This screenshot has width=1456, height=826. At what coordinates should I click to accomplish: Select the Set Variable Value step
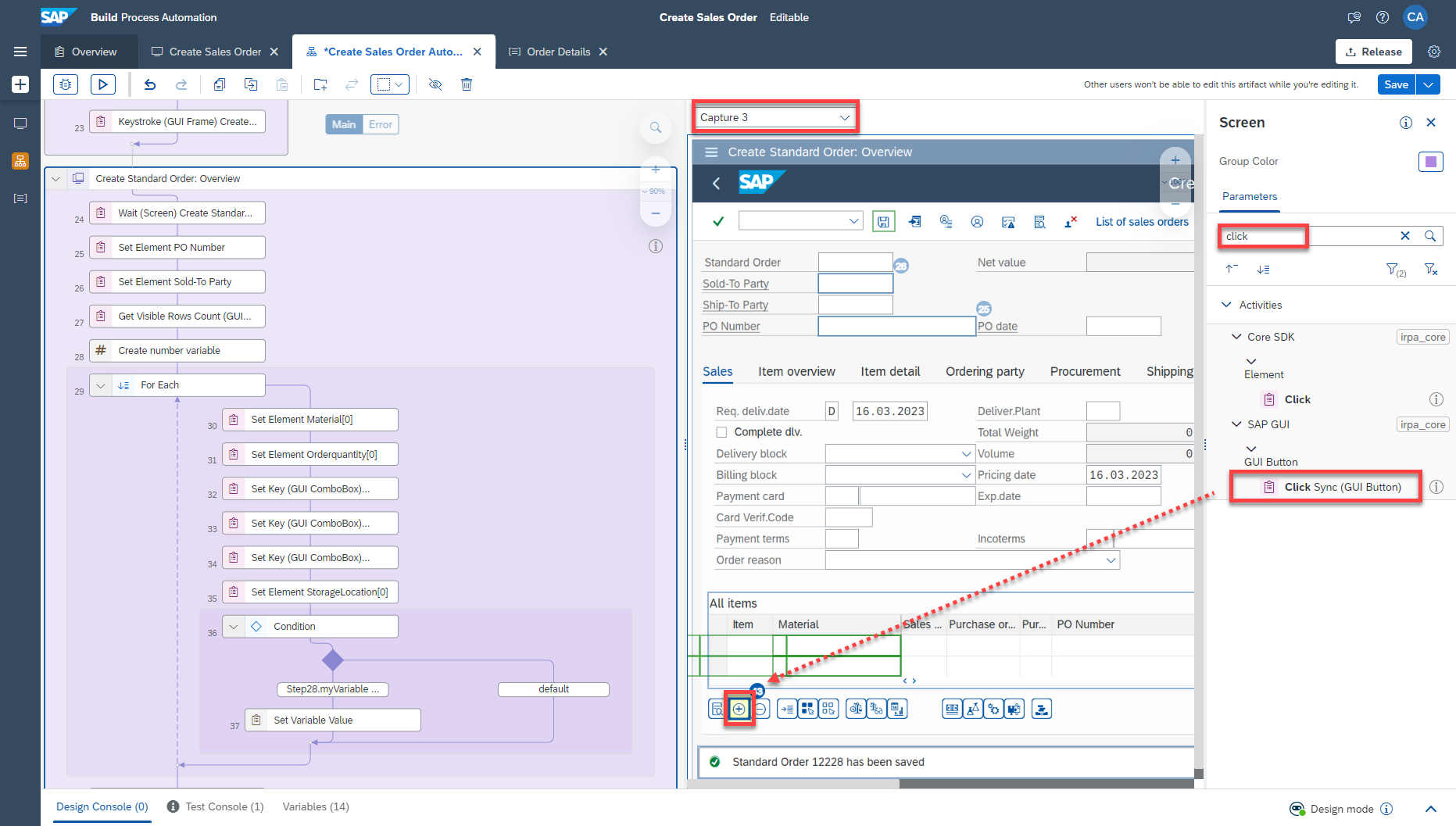pos(333,721)
